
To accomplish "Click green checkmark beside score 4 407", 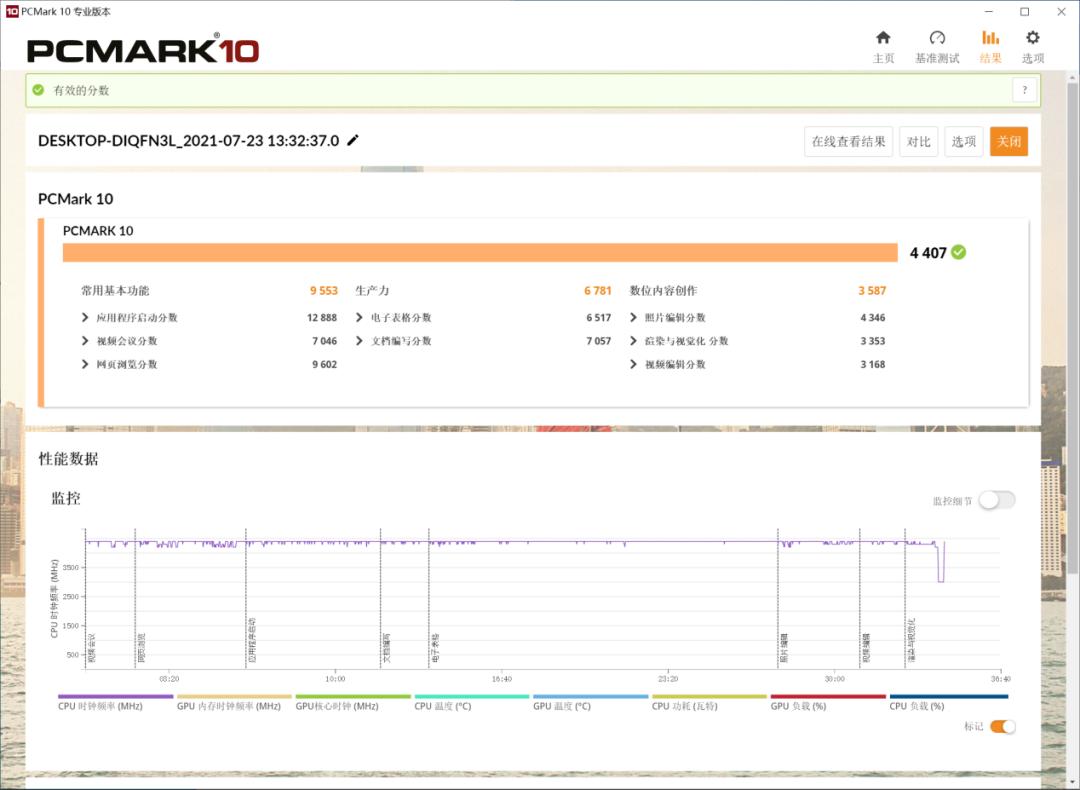I will point(959,253).
